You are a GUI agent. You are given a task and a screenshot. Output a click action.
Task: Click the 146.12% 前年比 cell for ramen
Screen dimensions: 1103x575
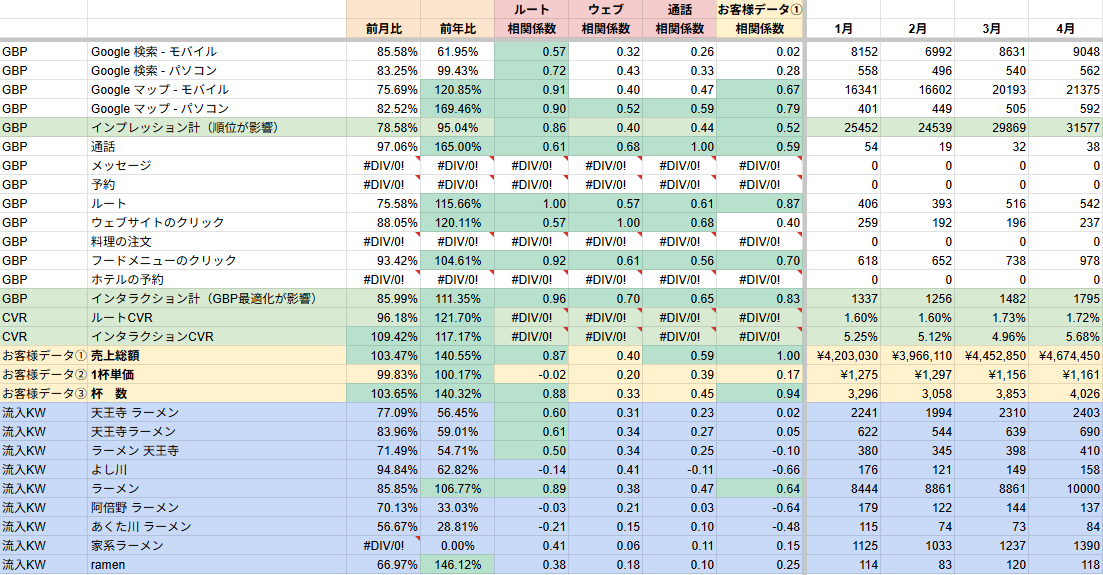pyautogui.click(x=457, y=565)
